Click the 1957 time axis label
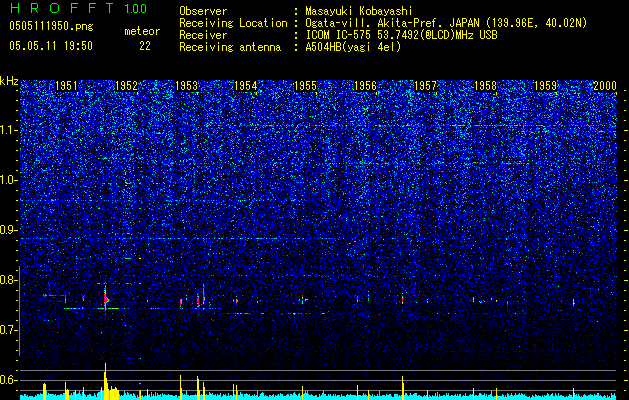The height and width of the screenshot is (400, 629). click(425, 86)
